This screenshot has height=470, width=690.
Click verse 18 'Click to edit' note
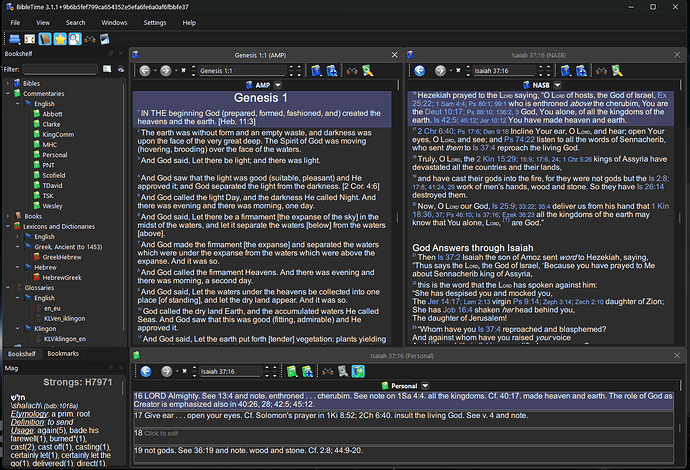161,433
